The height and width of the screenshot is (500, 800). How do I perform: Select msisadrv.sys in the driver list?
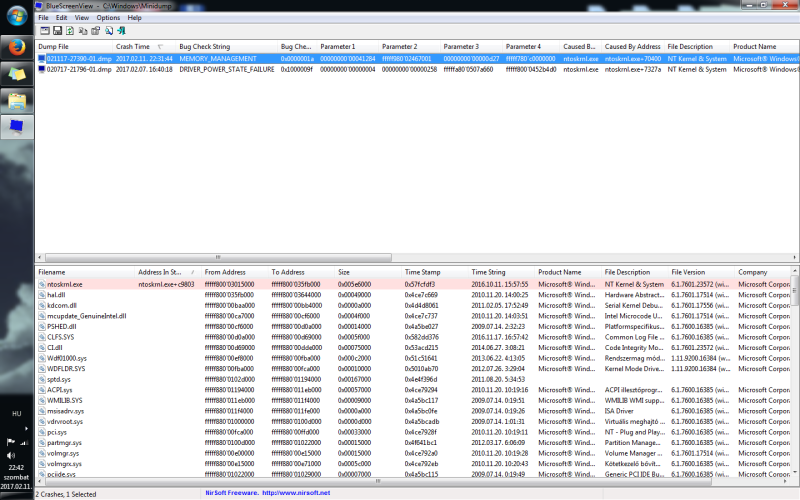[x=65, y=411]
